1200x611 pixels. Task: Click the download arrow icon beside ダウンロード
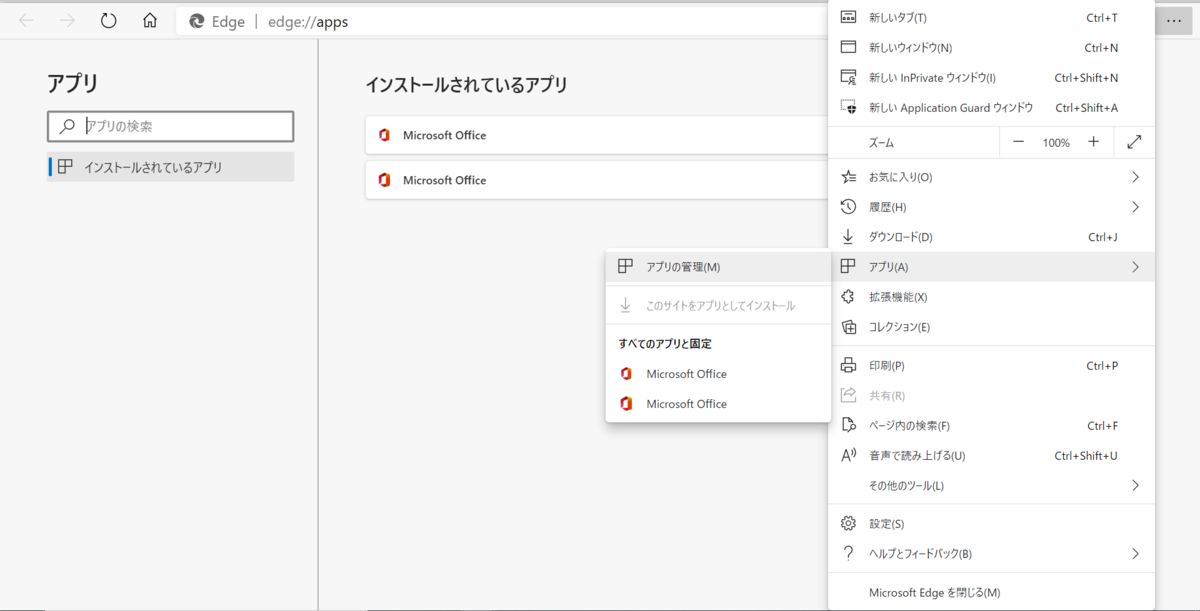pos(848,237)
